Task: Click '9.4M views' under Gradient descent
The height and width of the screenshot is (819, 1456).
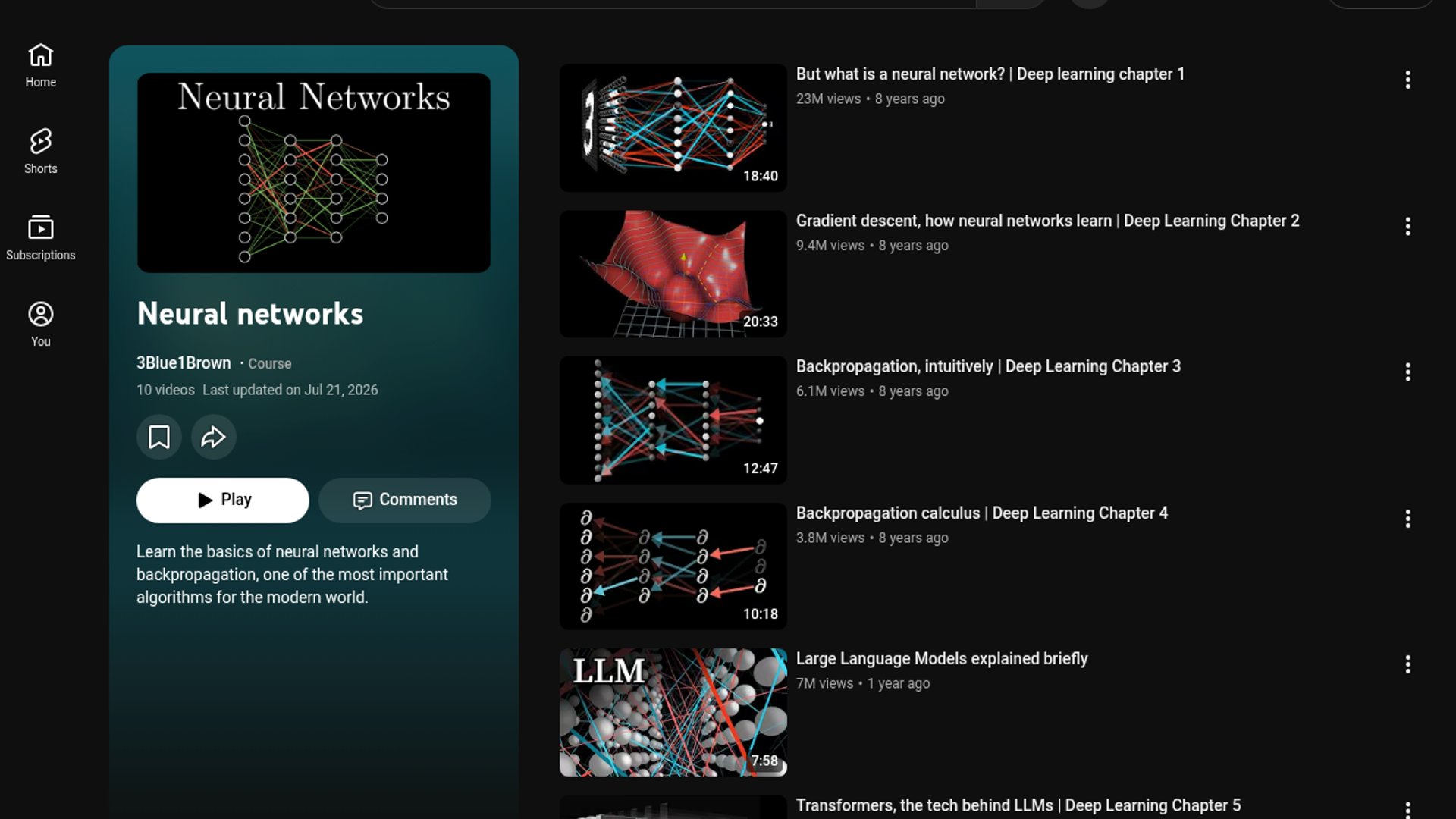Action: pyautogui.click(x=830, y=246)
